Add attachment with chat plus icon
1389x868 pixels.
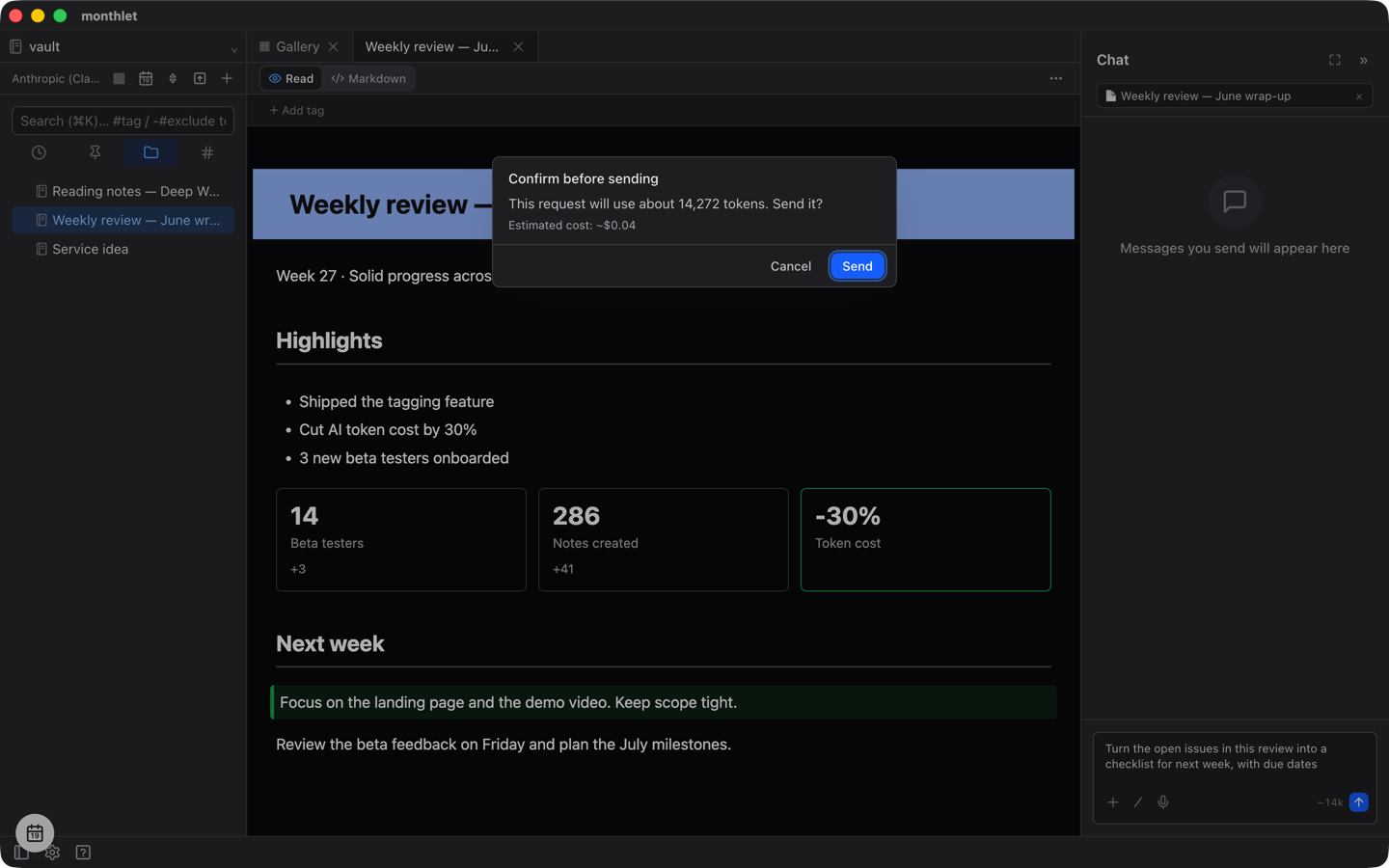coord(1113,802)
